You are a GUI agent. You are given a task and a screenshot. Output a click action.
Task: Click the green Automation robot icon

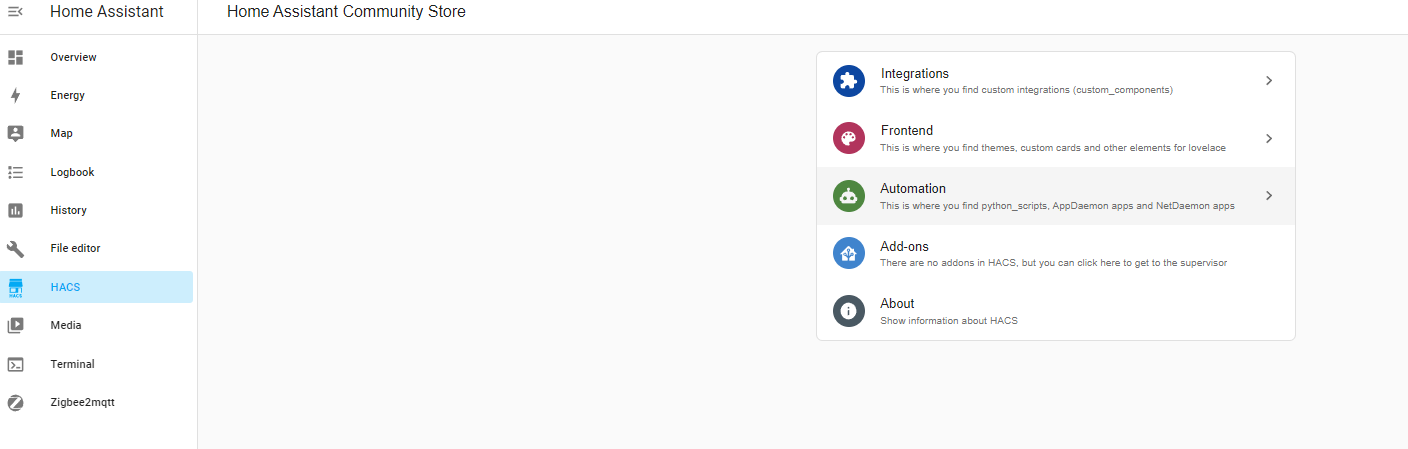click(849, 196)
